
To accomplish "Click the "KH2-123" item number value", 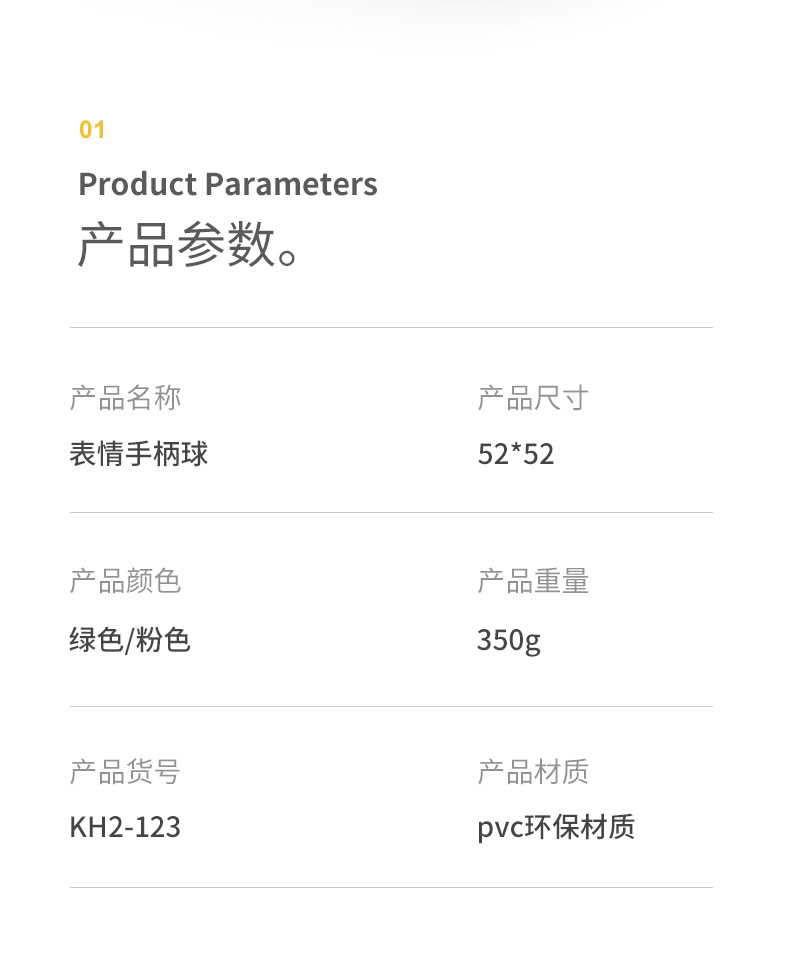I will click(x=125, y=827).
